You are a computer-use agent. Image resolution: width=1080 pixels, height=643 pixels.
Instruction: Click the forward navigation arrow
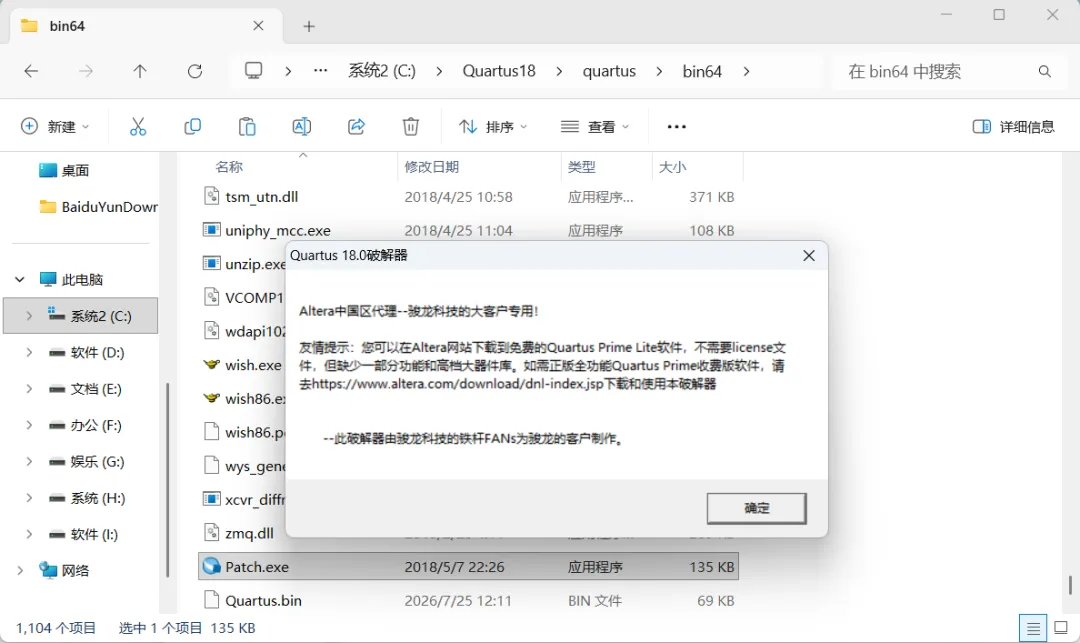click(x=85, y=71)
